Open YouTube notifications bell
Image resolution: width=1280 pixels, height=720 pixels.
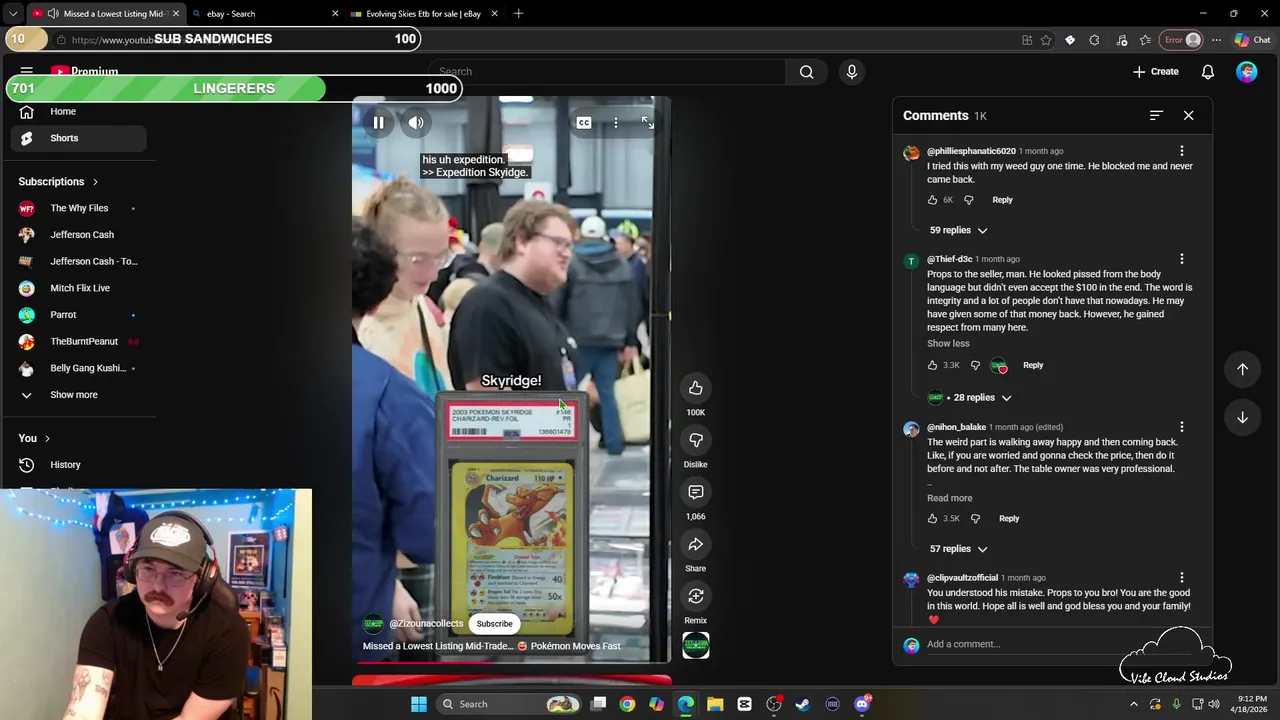tap(1208, 72)
